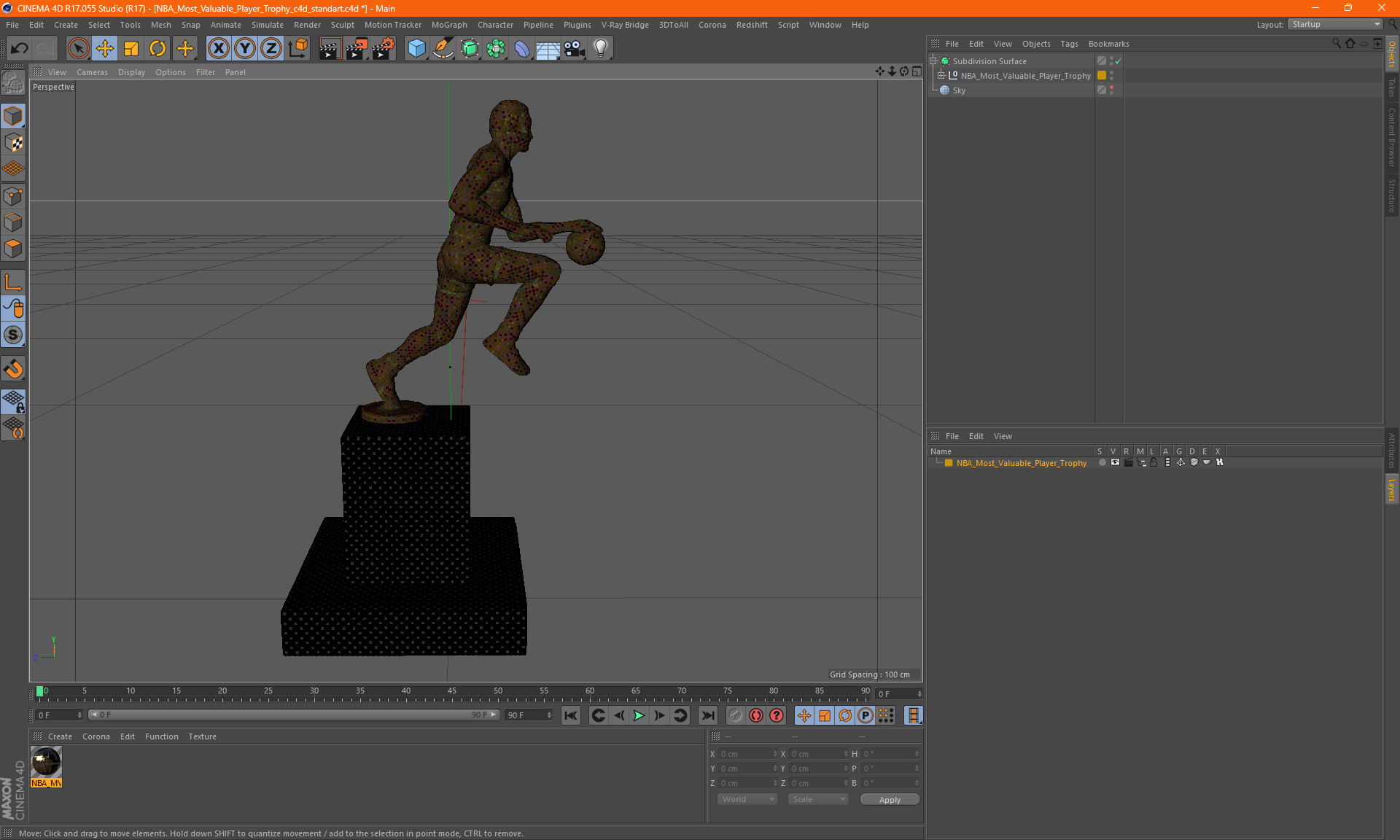Toggle Snap enable S icon
The width and height of the screenshot is (1400, 840).
click(x=13, y=335)
